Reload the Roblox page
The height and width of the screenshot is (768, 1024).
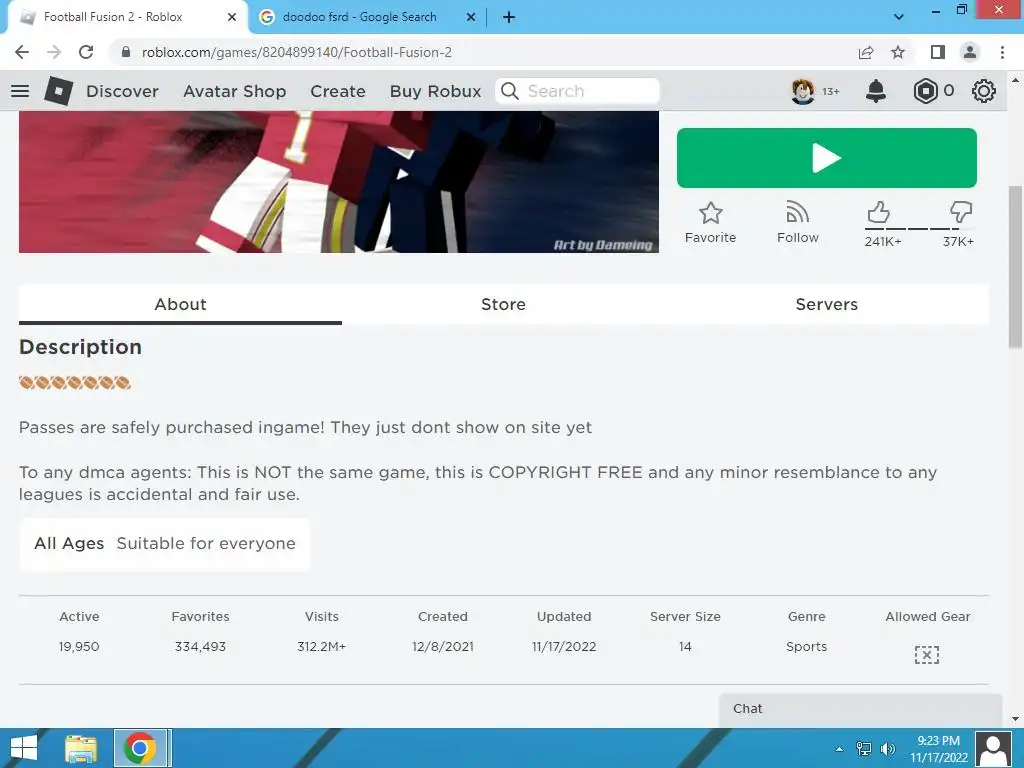[86, 52]
